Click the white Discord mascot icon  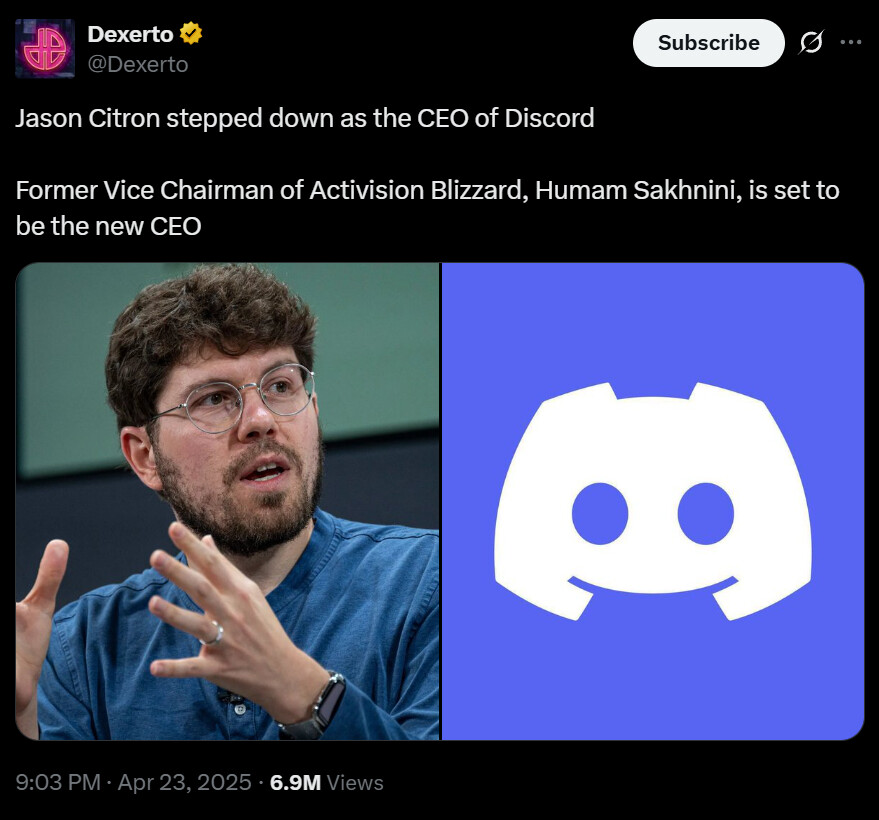coord(653,501)
